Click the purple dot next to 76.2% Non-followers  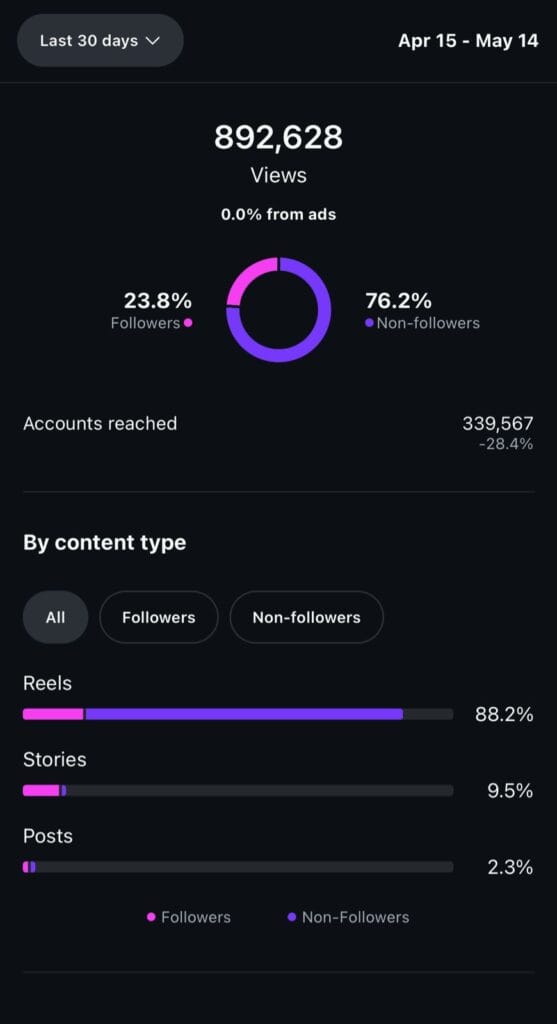tap(370, 323)
